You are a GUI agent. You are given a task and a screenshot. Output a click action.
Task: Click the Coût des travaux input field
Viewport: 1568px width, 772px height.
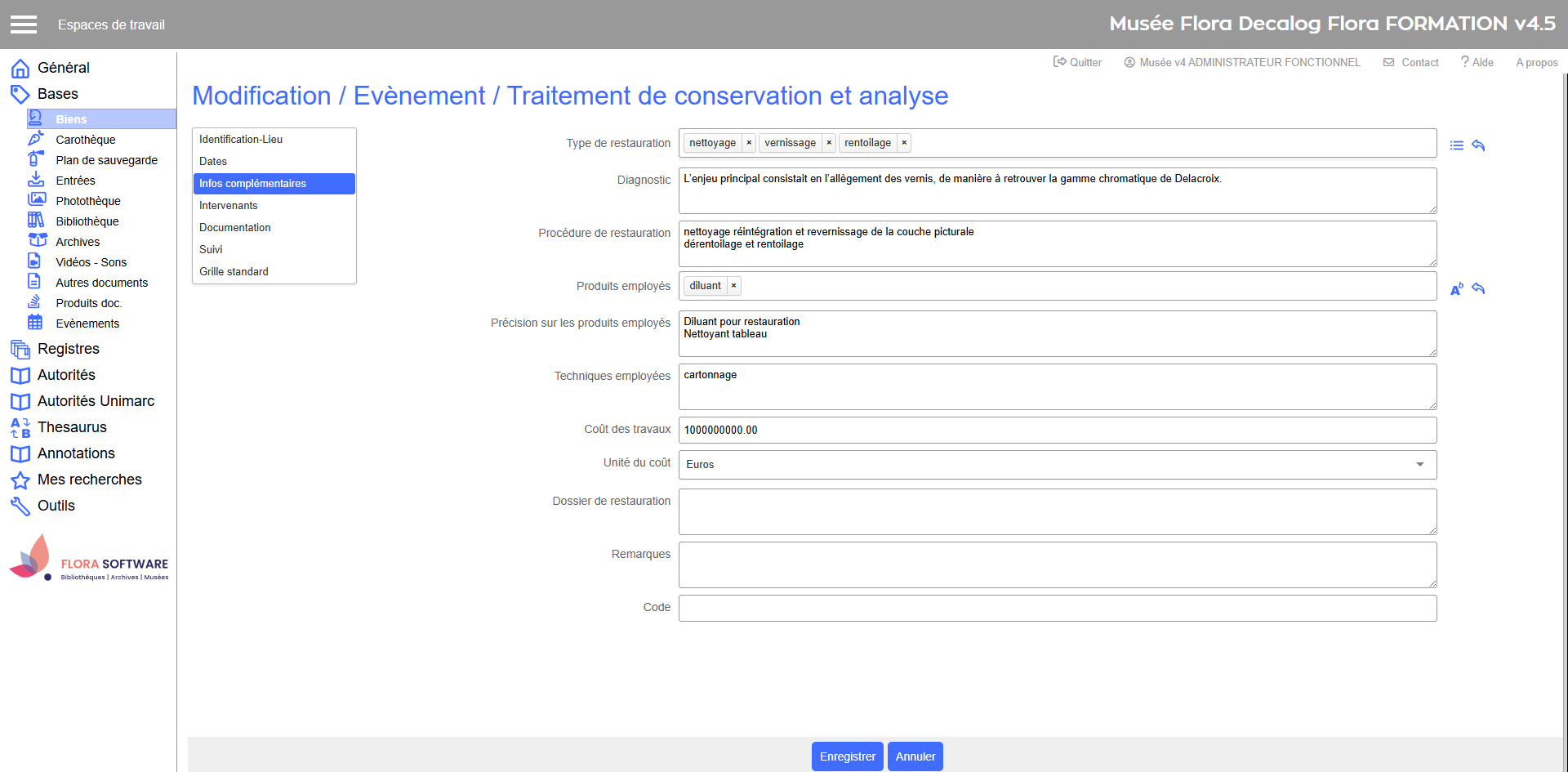1057,431
